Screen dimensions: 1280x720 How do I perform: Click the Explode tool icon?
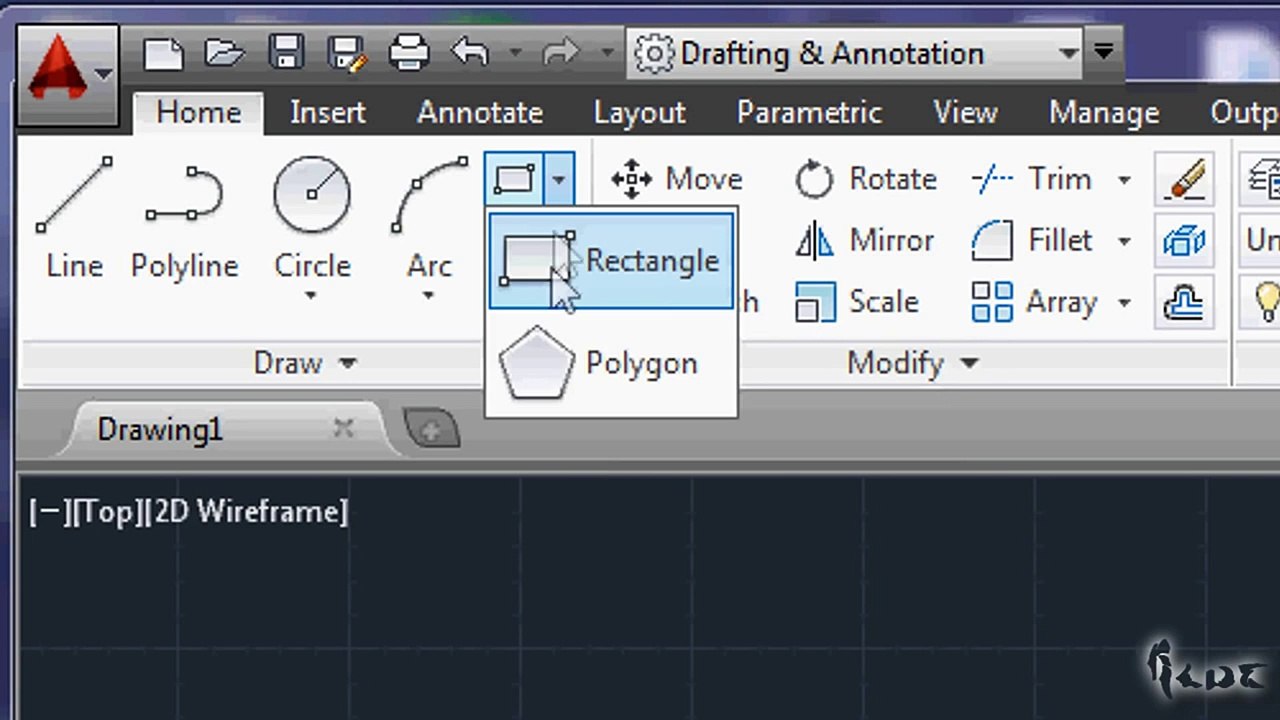click(1184, 241)
